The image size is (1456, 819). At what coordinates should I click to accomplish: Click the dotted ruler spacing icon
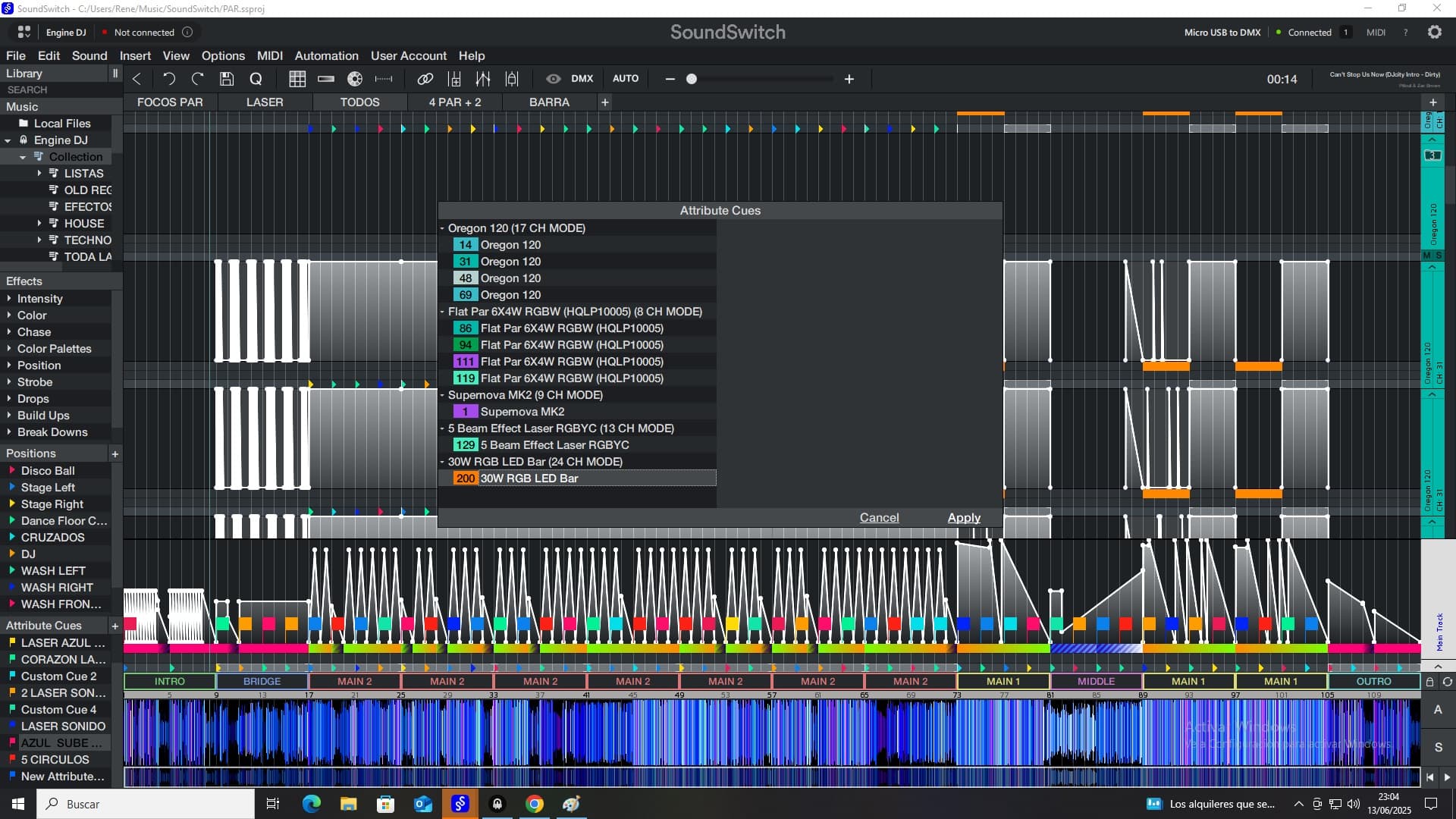click(x=384, y=79)
